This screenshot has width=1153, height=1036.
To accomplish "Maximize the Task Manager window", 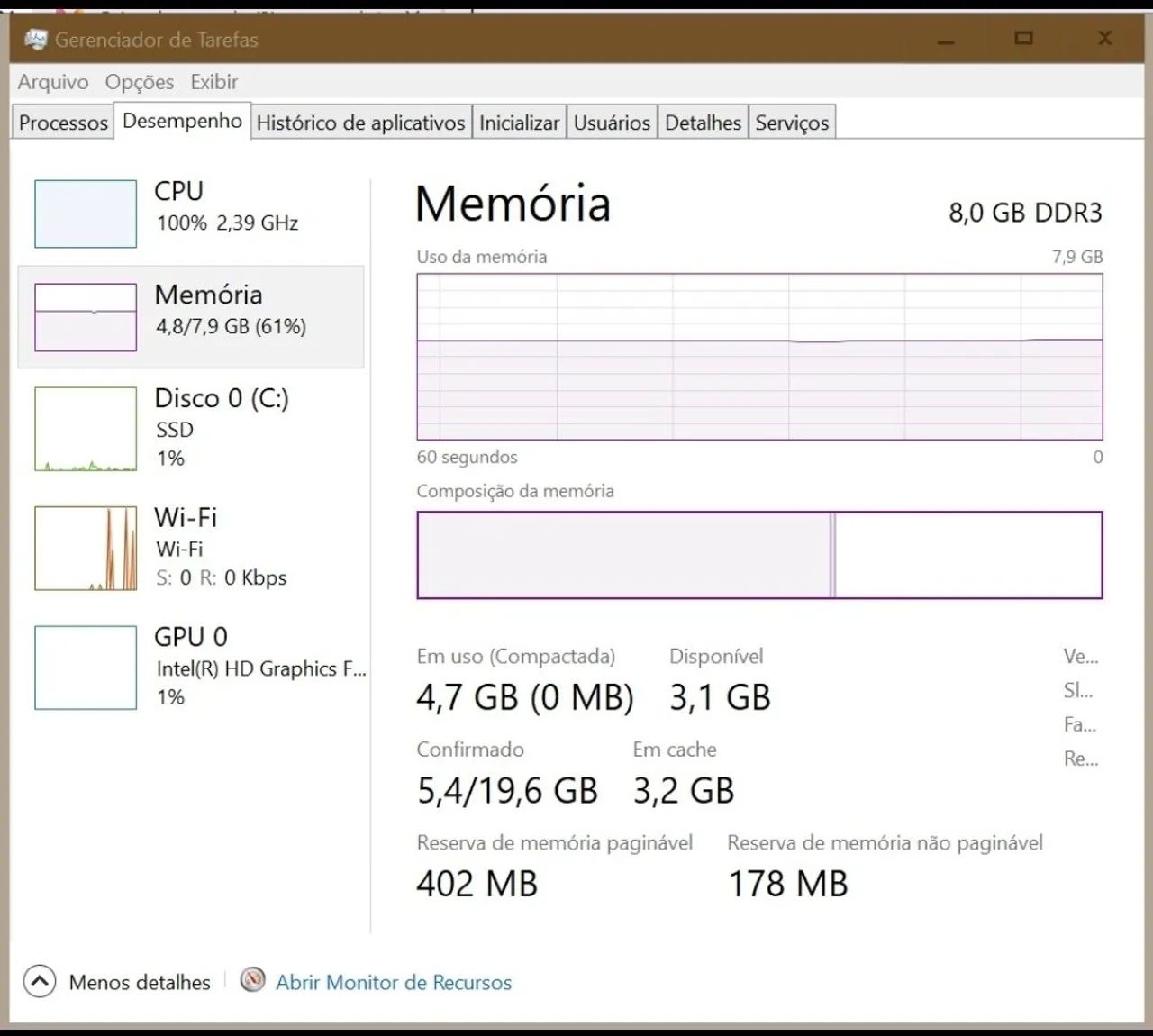I will click(x=1023, y=38).
